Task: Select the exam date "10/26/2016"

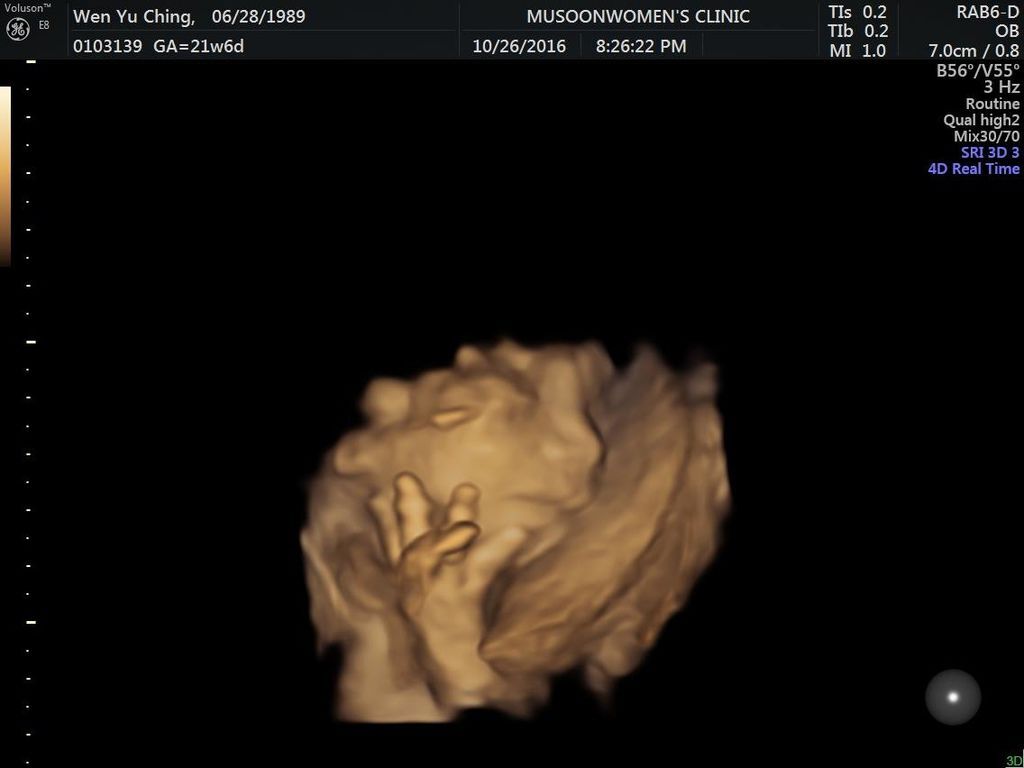Action: tap(519, 46)
